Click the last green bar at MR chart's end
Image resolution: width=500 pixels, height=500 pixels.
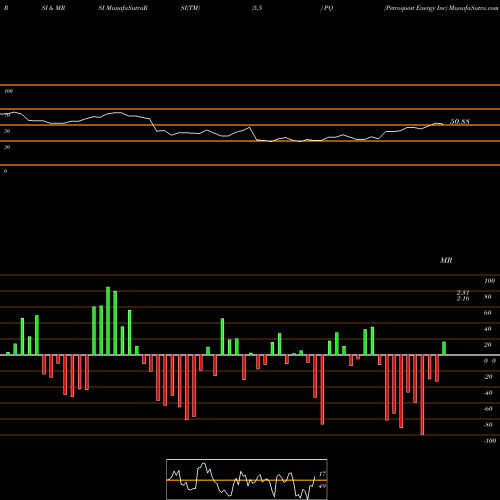[444, 348]
